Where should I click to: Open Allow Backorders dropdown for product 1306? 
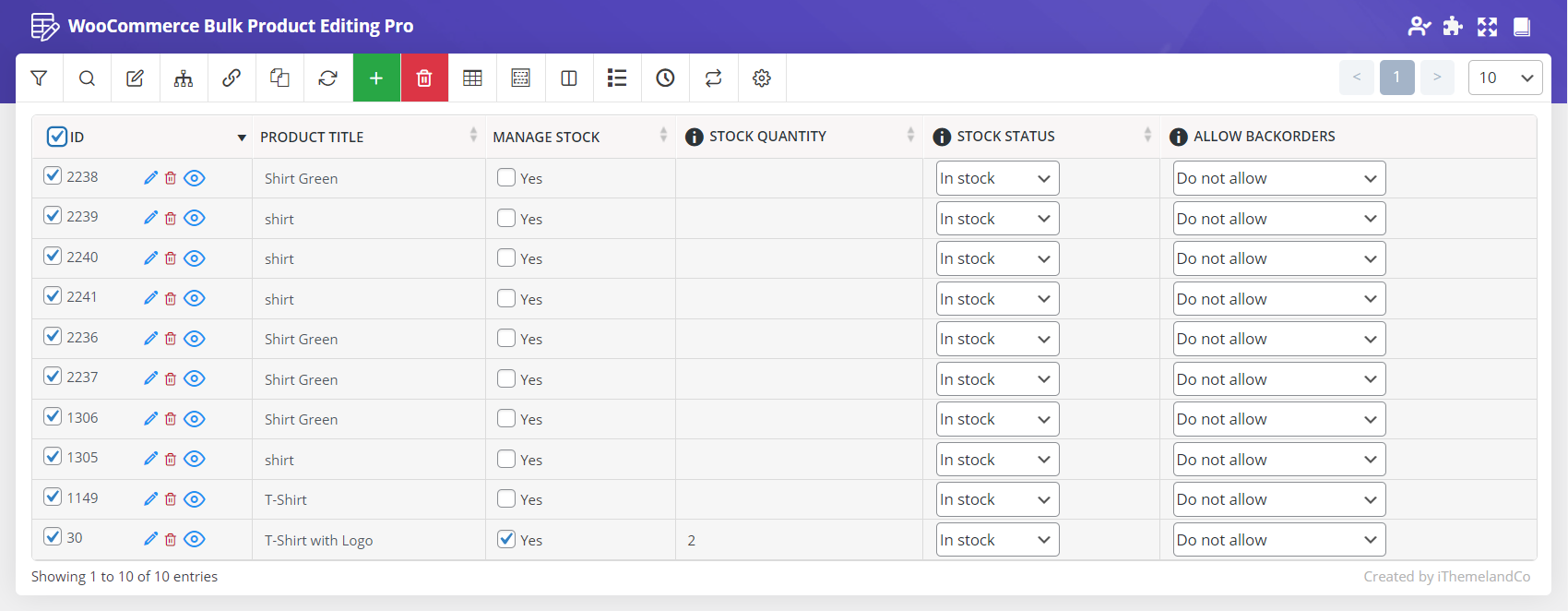coord(1278,419)
